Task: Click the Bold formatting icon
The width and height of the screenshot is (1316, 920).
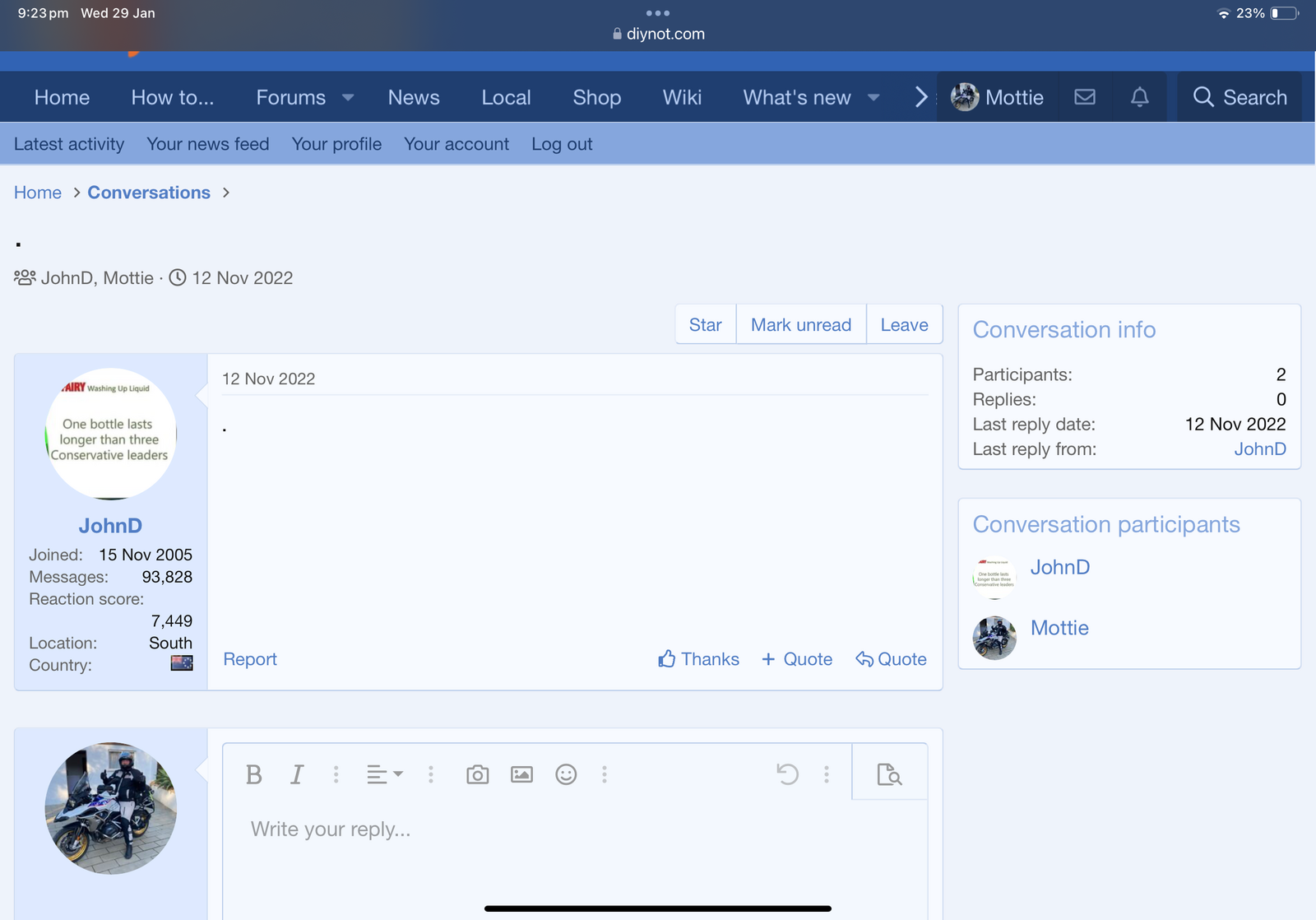Action: tap(254, 774)
